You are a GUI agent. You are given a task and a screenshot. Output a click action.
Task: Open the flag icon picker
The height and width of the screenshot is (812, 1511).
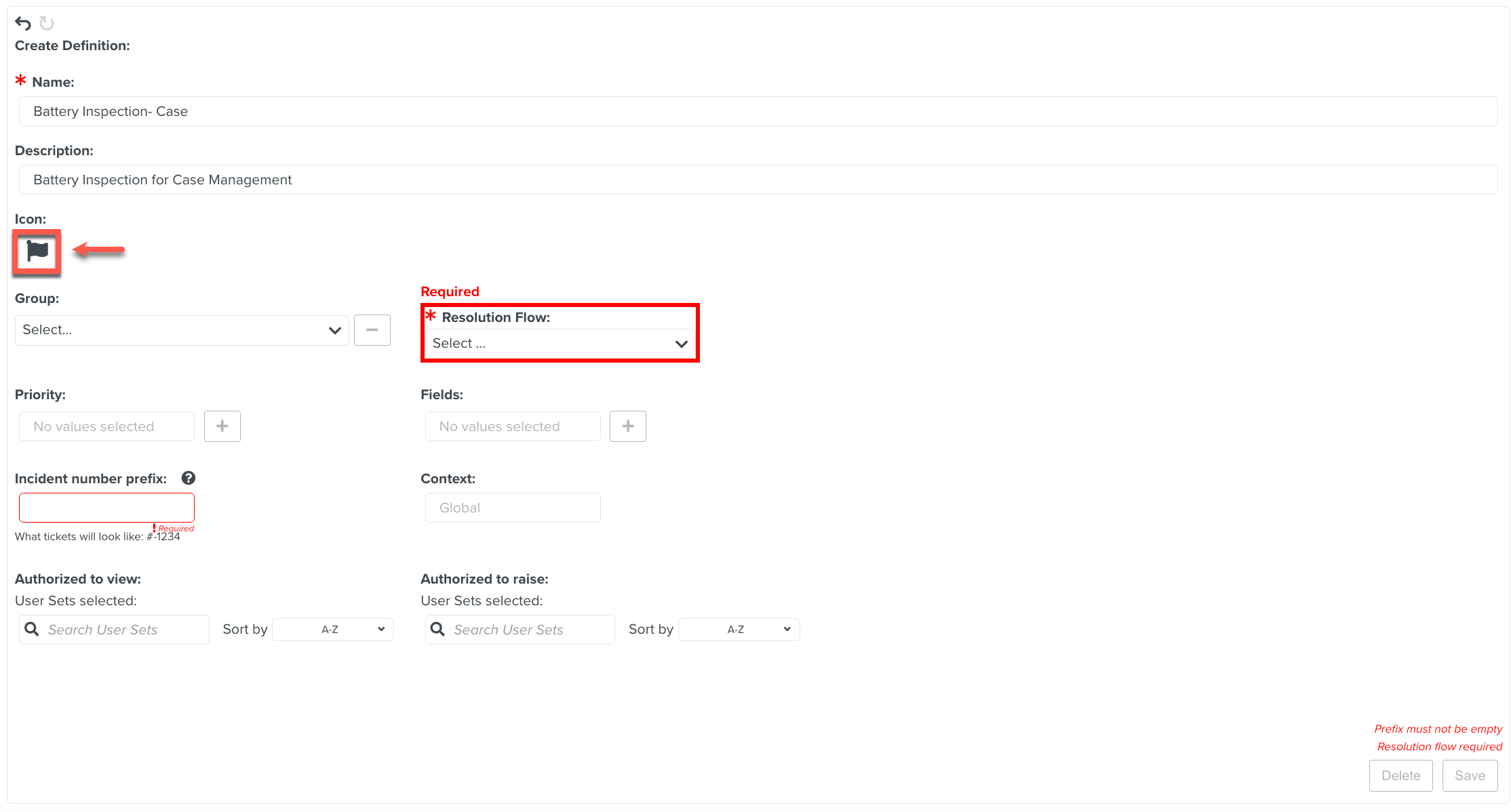click(37, 251)
